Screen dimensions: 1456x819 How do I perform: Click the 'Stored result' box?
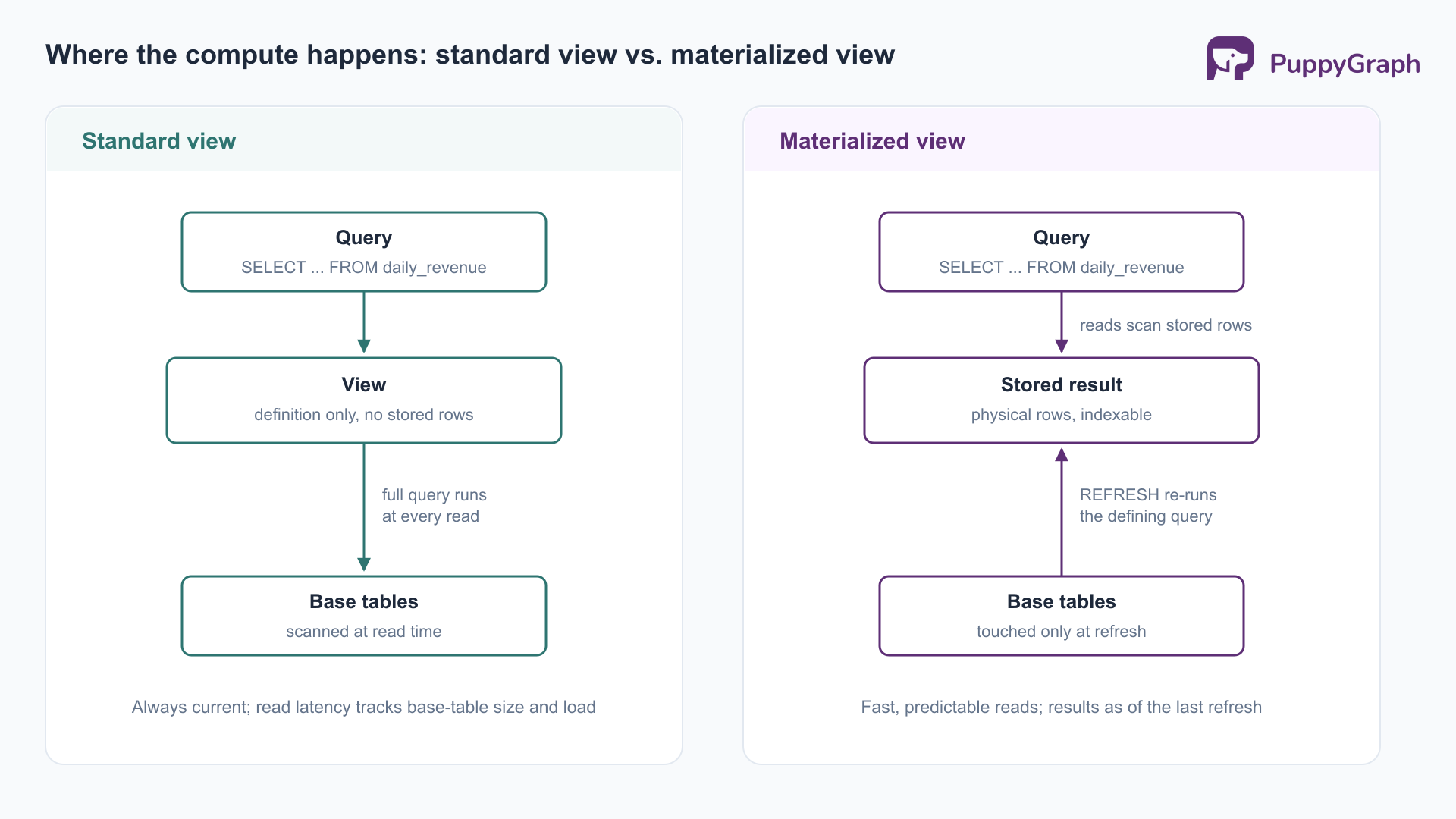[1062, 400]
